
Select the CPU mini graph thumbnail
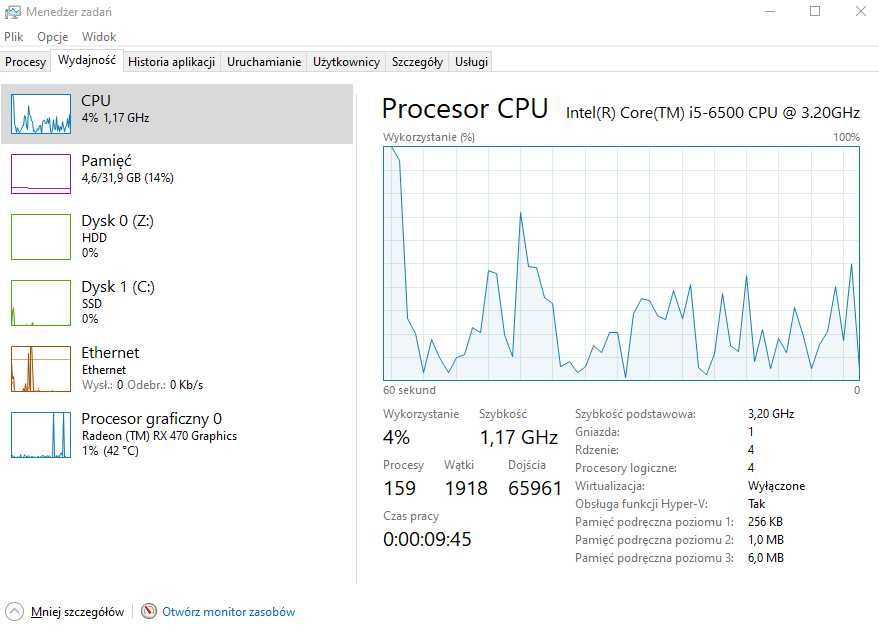[x=41, y=114]
